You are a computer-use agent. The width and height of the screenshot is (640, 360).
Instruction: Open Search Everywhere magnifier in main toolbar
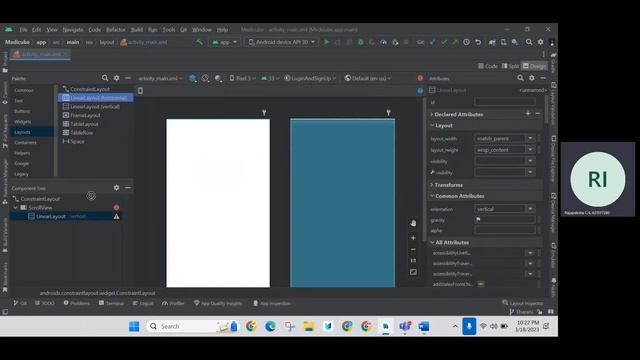point(529,42)
